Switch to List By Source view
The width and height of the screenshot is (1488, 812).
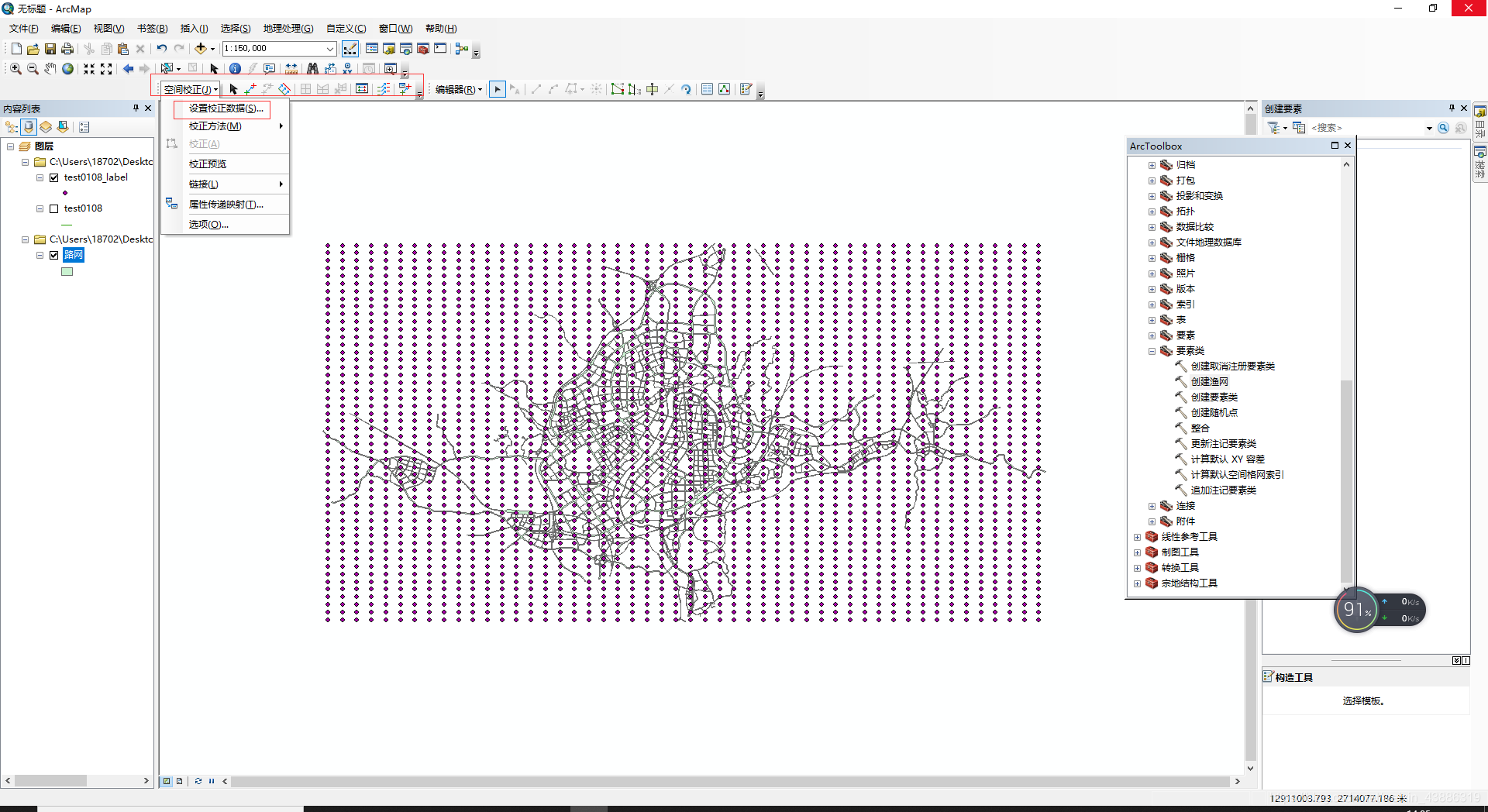pyautogui.click(x=29, y=127)
